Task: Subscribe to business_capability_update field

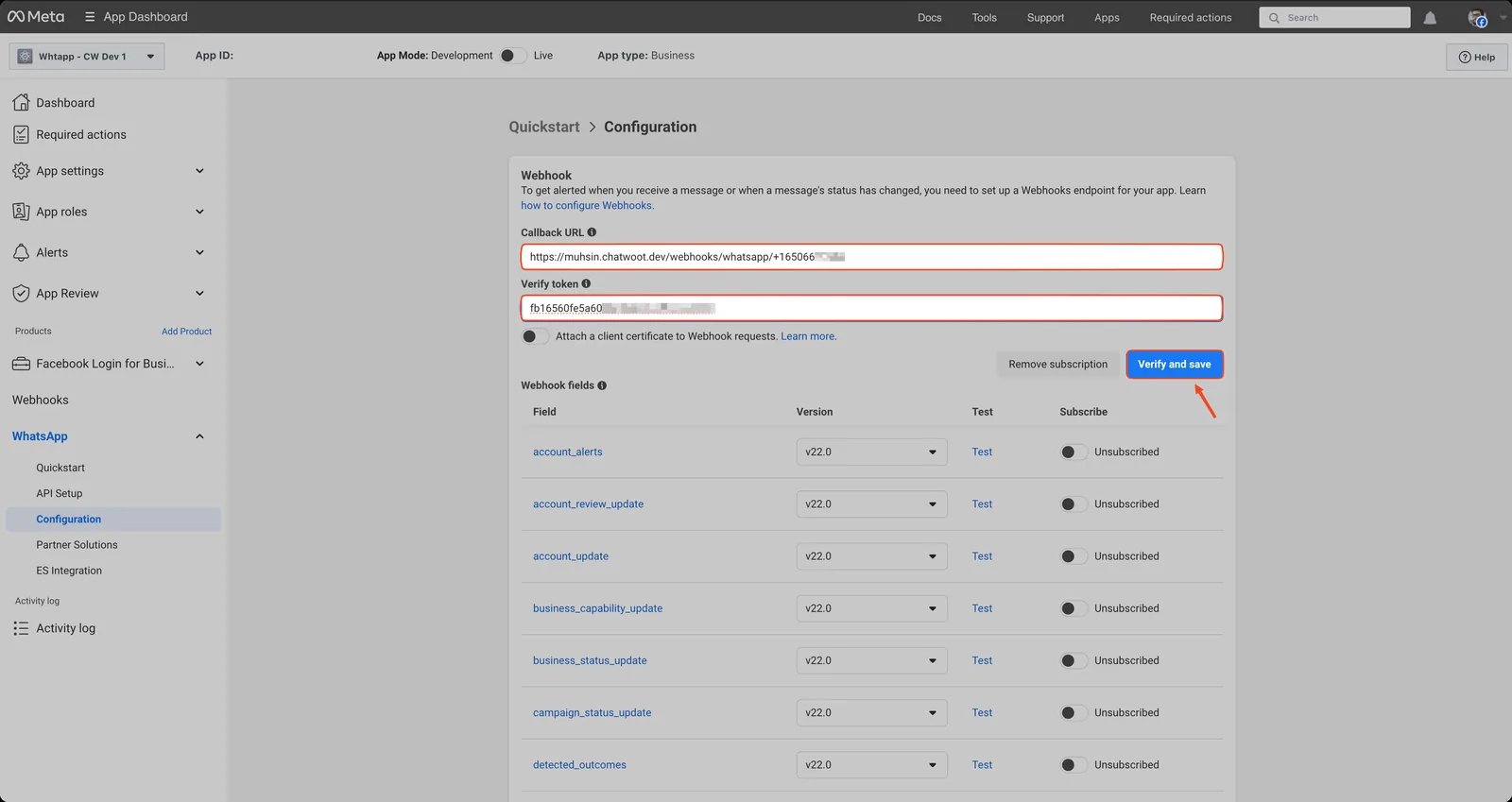Action: coord(1074,608)
